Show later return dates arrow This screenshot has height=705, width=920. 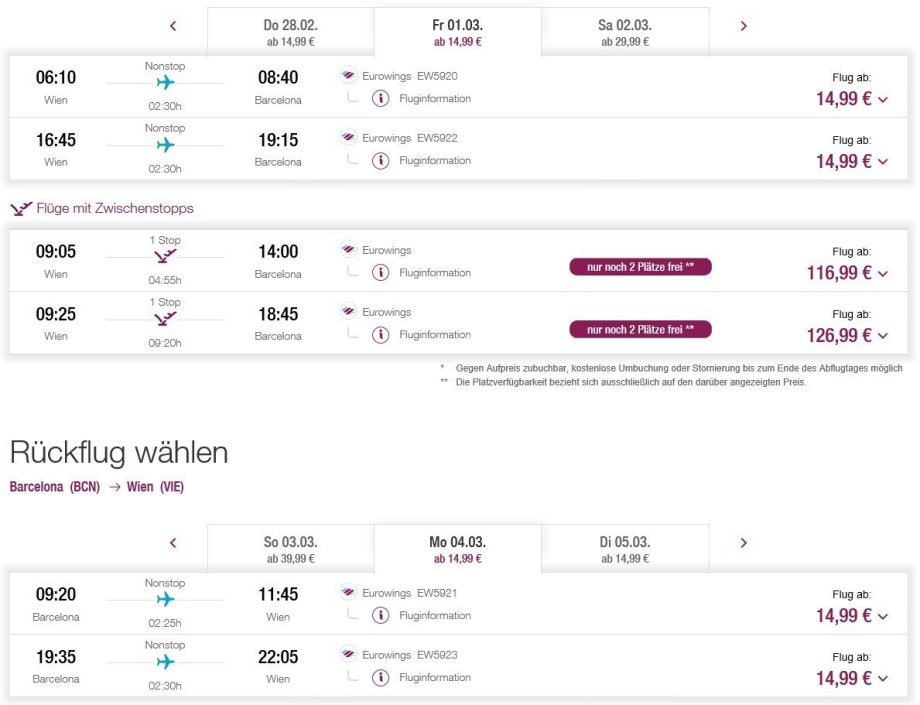[x=743, y=543]
